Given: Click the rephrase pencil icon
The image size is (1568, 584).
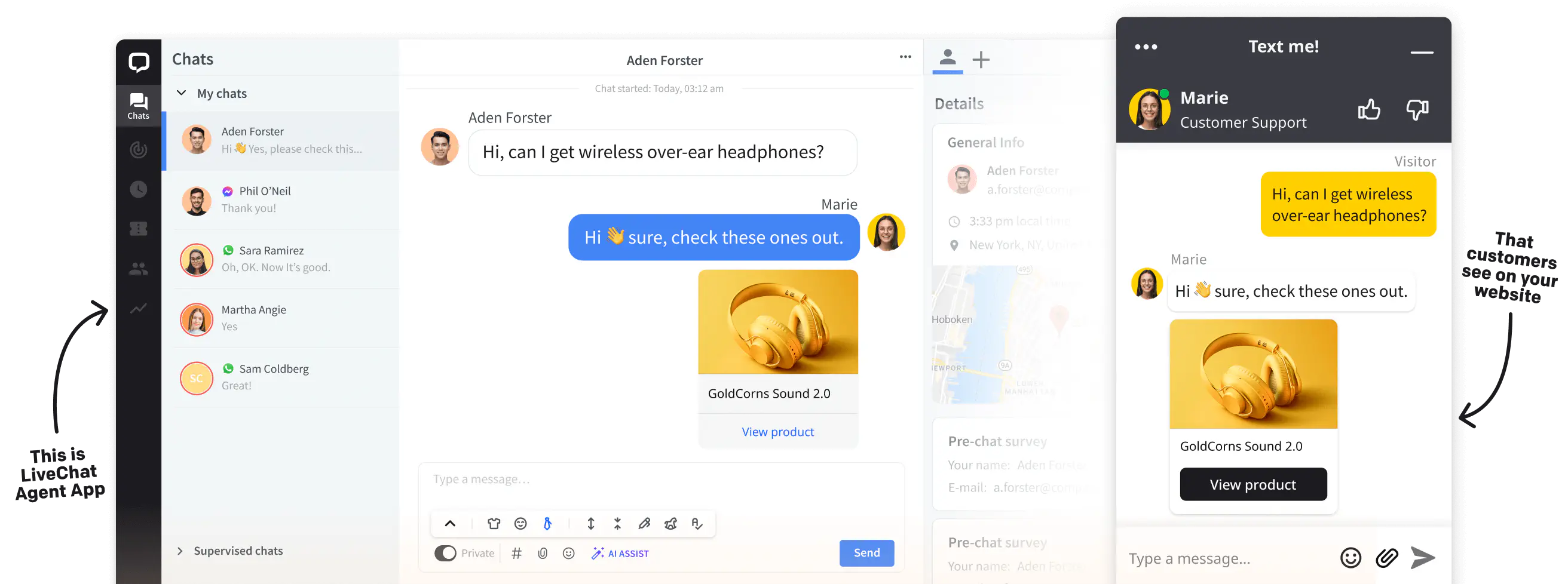Looking at the screenshot, I should pyautogui.click(x=644, y=524).
